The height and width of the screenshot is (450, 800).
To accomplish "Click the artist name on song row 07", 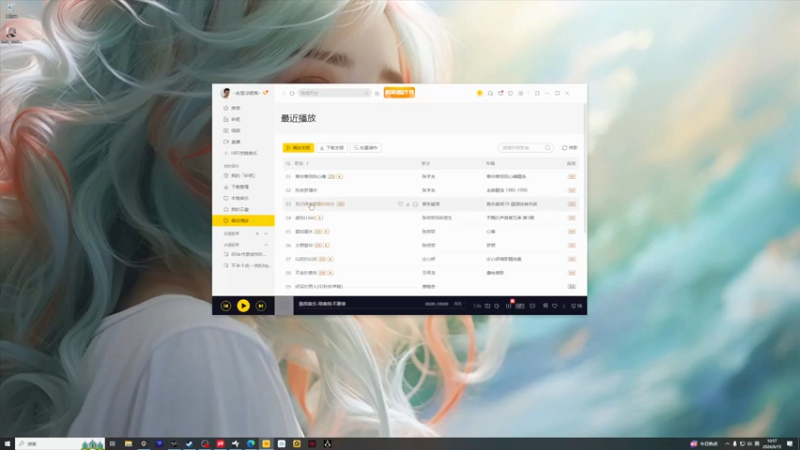I will (429, 259).
